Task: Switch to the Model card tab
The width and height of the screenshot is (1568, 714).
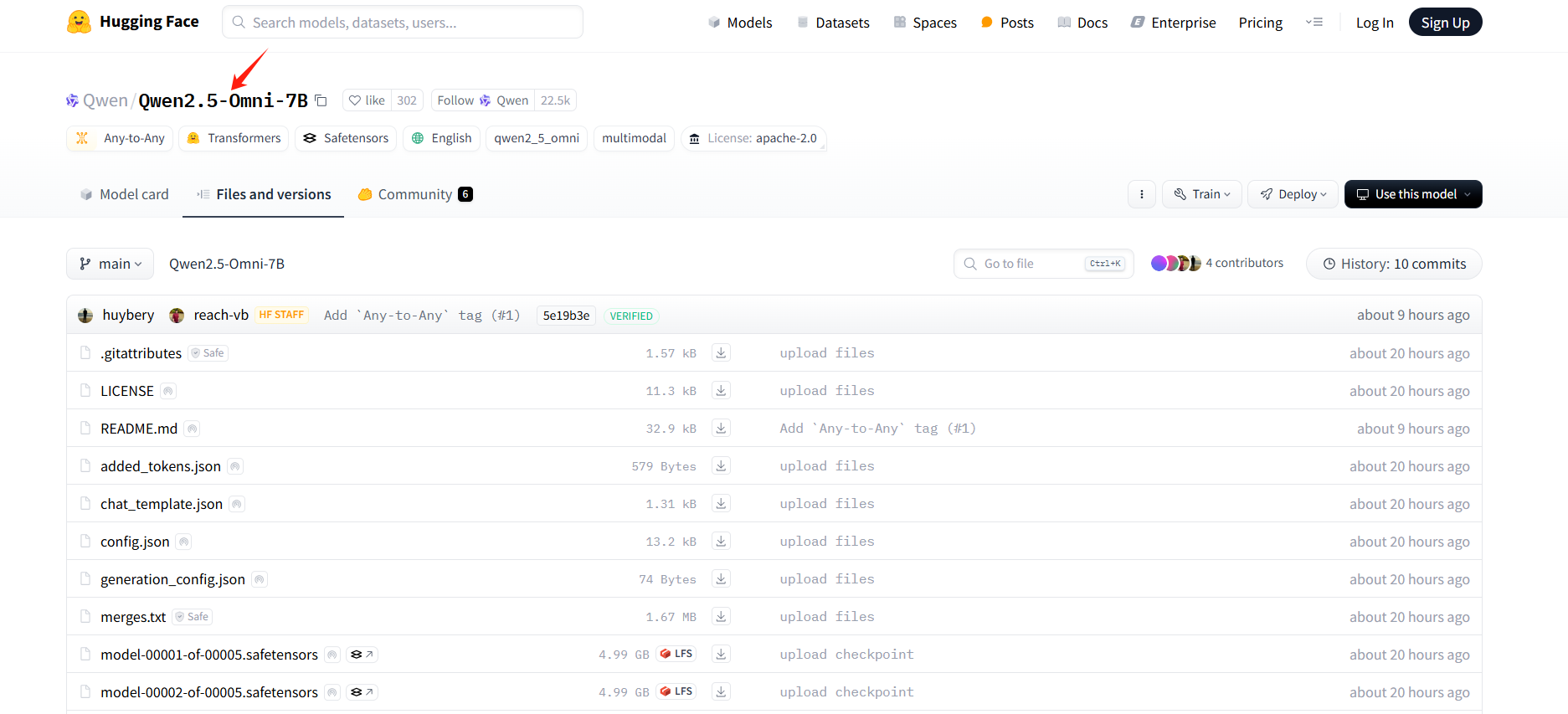Action: click(124, 194)
